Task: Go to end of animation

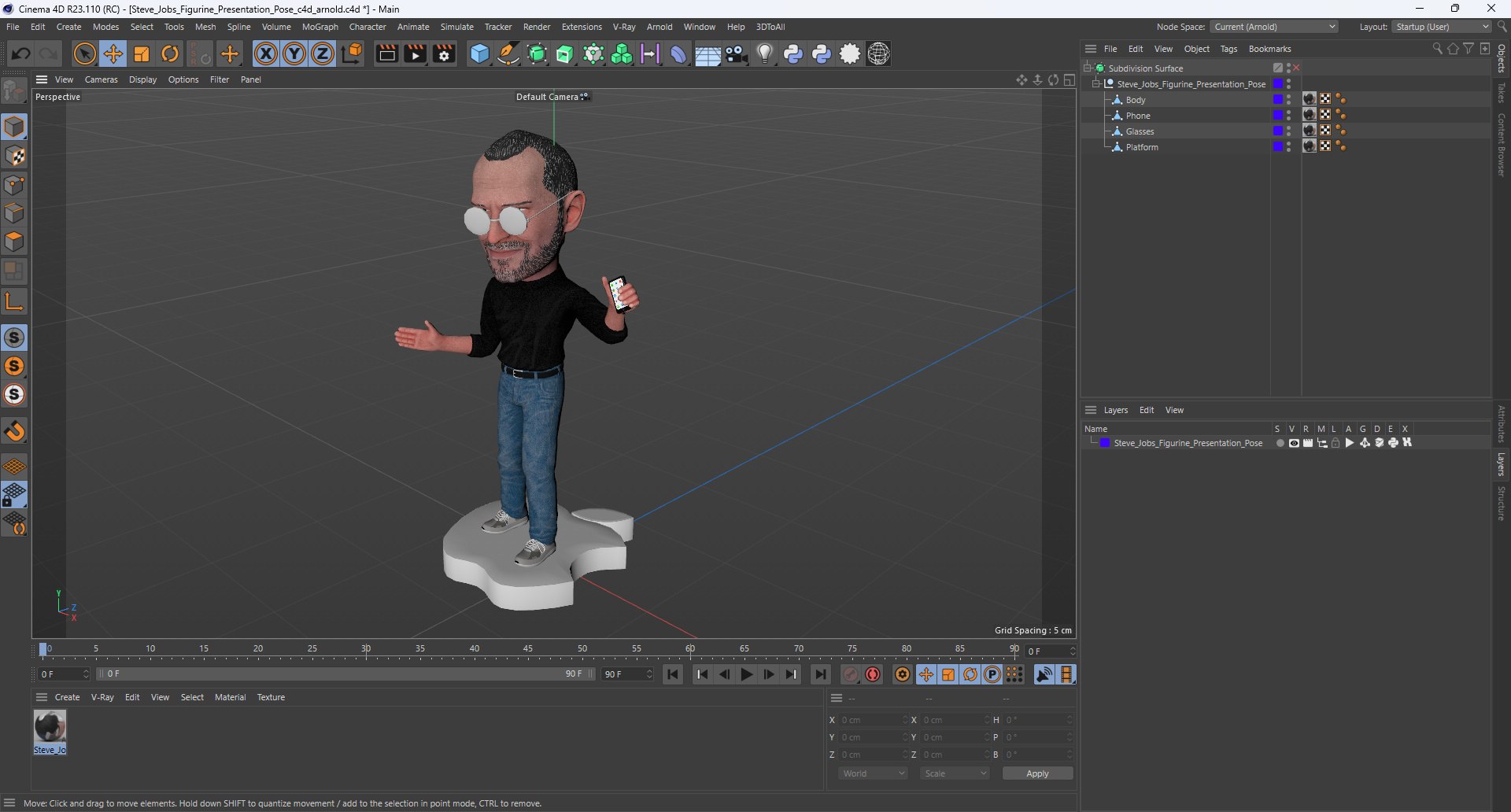Action: [x=821, y=674]
